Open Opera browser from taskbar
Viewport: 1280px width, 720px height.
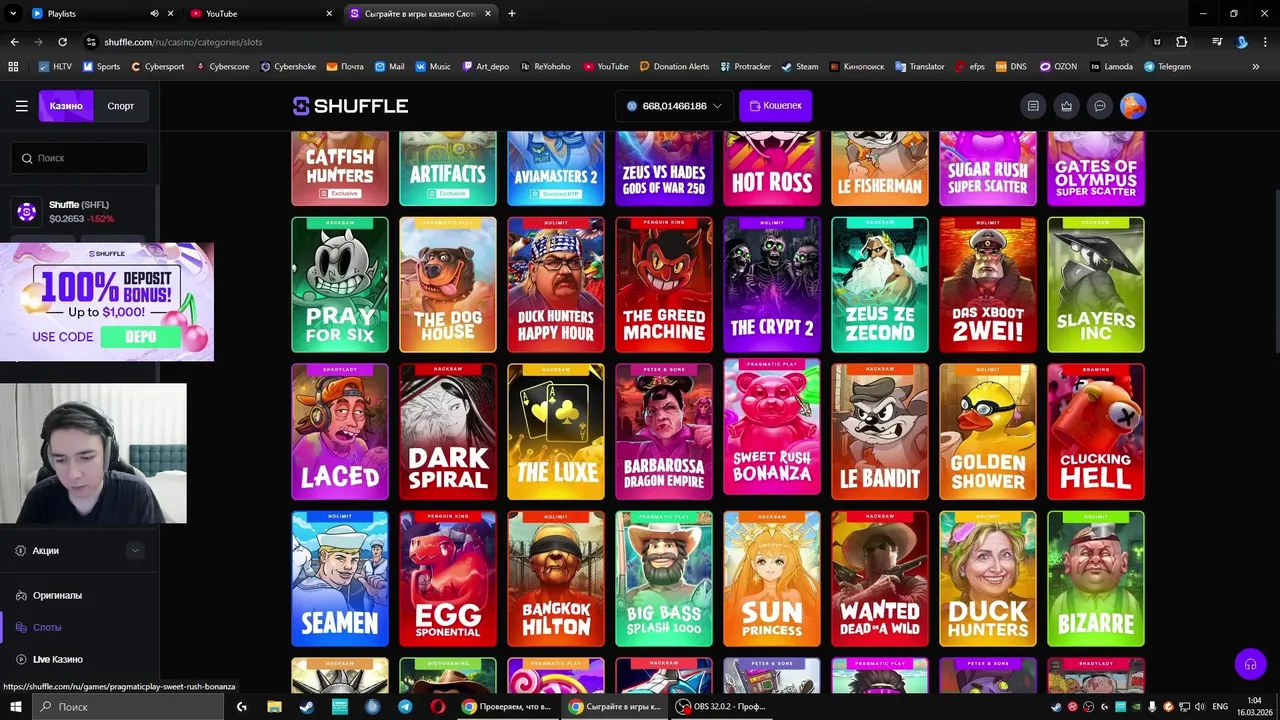click(437, 706)
